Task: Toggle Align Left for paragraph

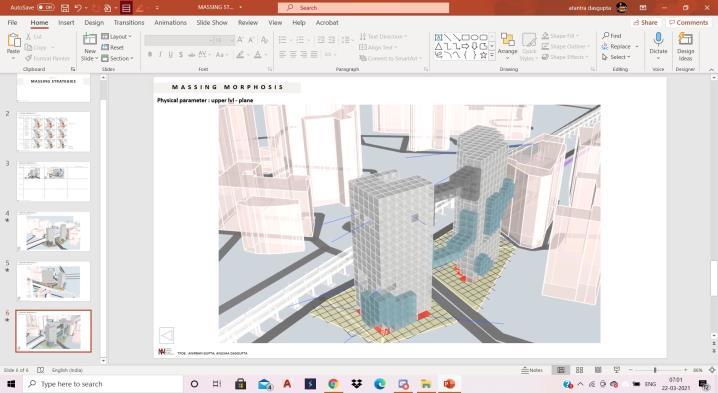Action: (283, 55)
